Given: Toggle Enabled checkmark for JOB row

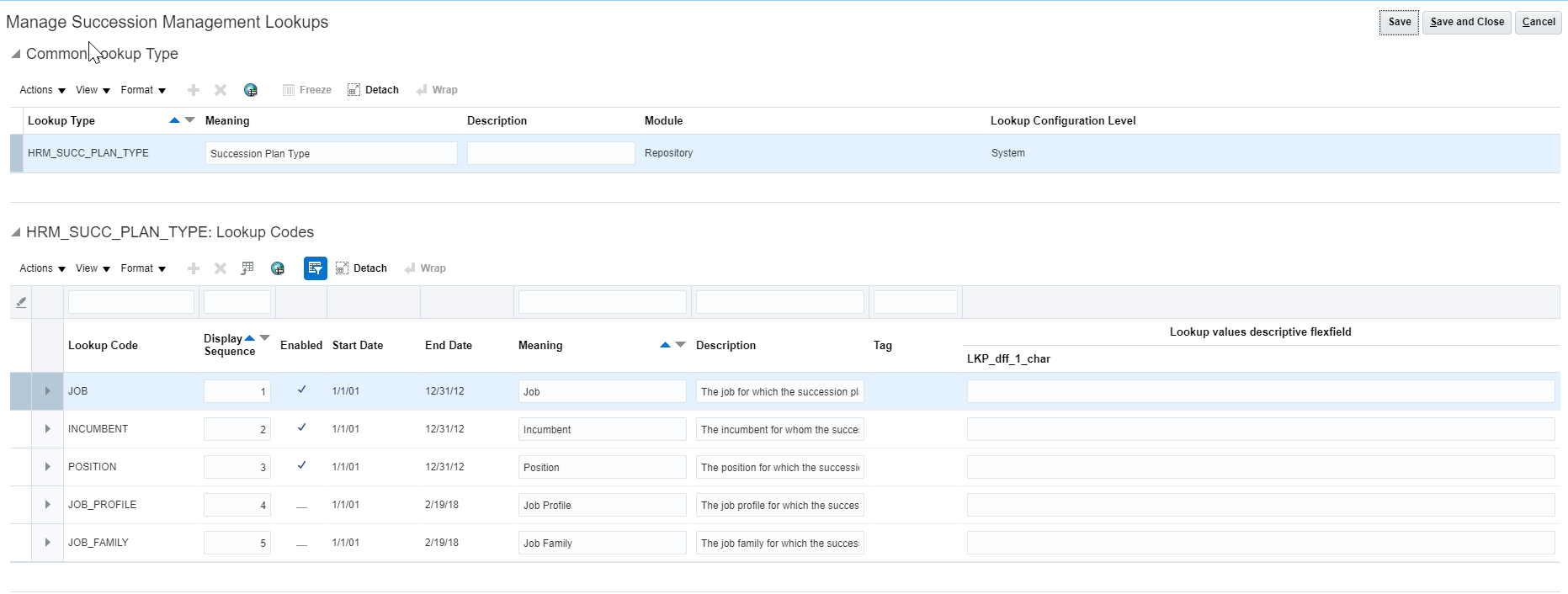Looking at the screenshot, I should (x=301, y=390).
